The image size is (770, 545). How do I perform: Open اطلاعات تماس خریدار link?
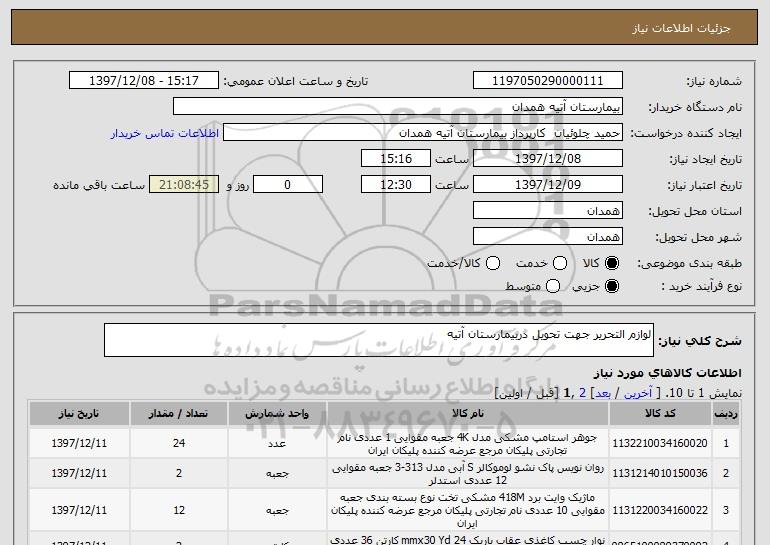[x=165, y=133]
